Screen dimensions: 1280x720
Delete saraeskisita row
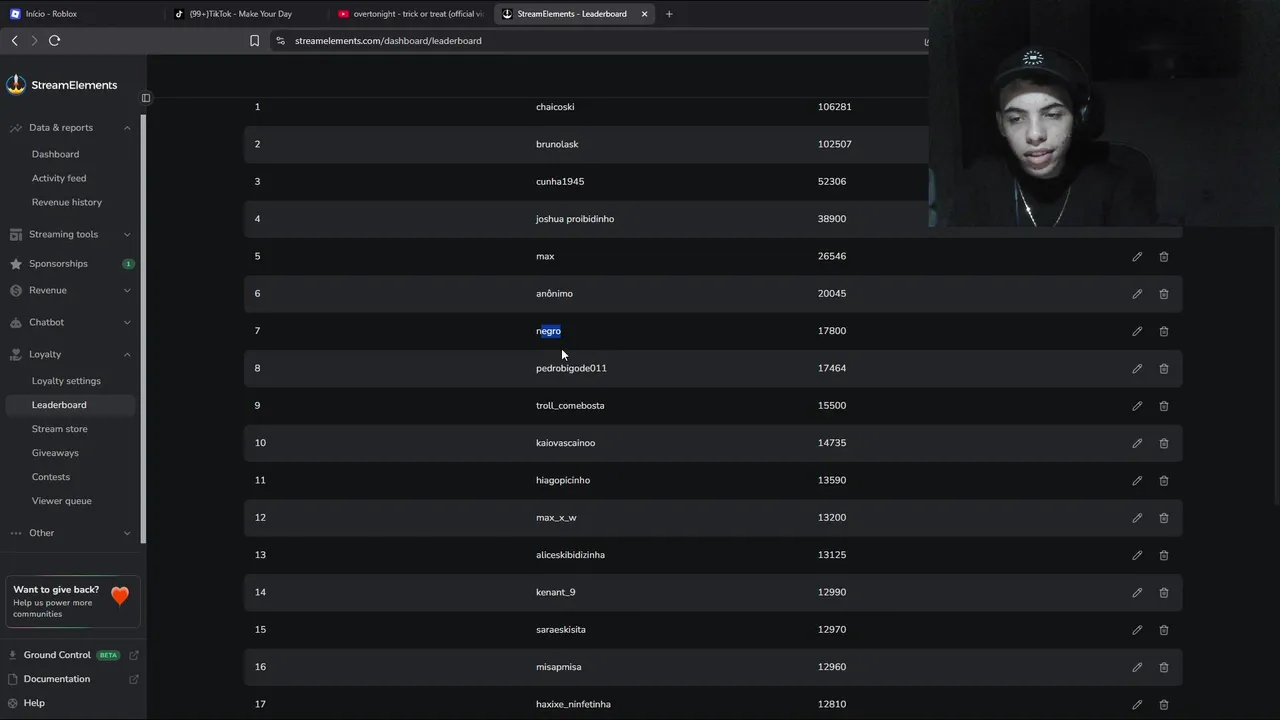point(1164,630)
